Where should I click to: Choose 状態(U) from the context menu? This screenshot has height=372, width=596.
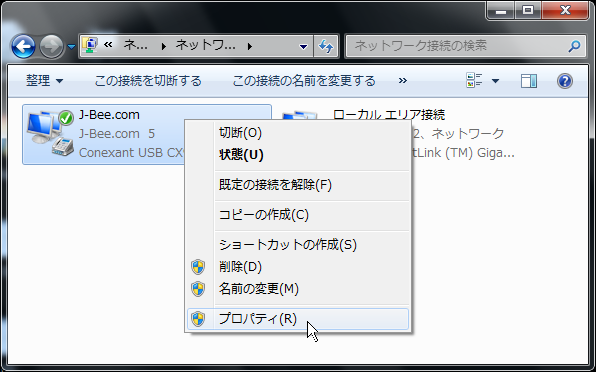(x=297, y=155)
